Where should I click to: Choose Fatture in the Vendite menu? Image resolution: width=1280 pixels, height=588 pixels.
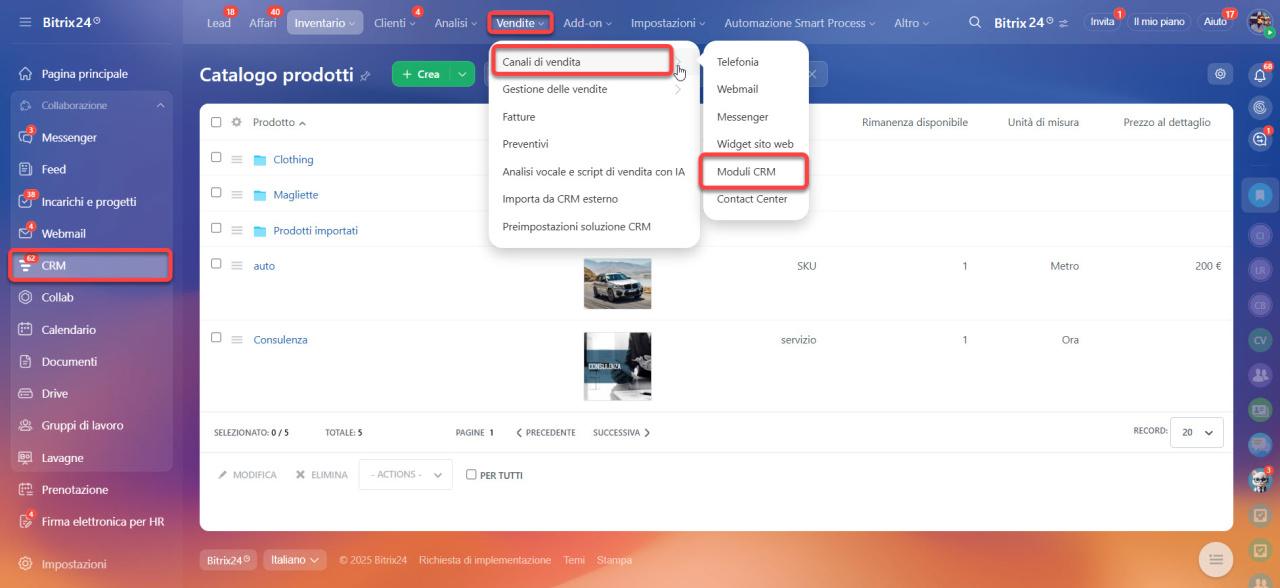(x=519, y=117)
